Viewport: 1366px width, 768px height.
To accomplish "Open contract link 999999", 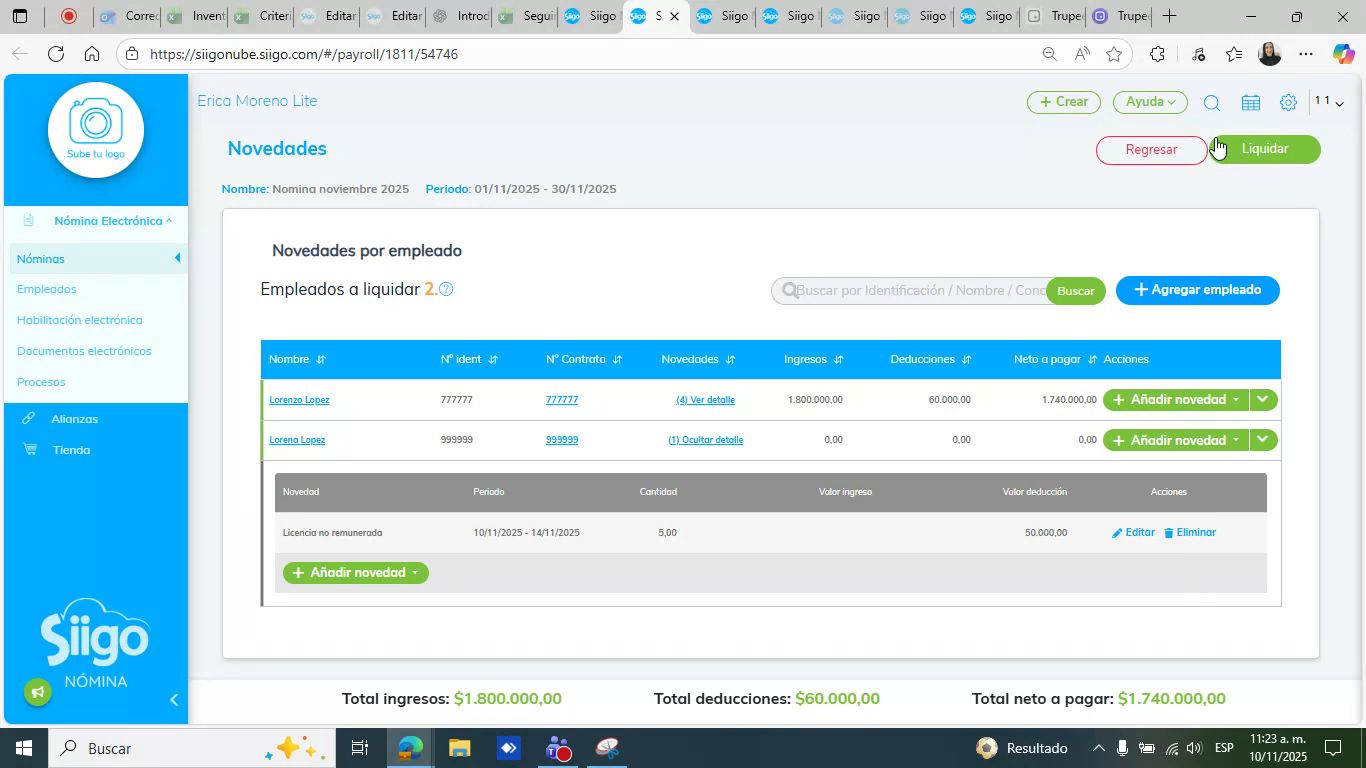I will 562,440.
